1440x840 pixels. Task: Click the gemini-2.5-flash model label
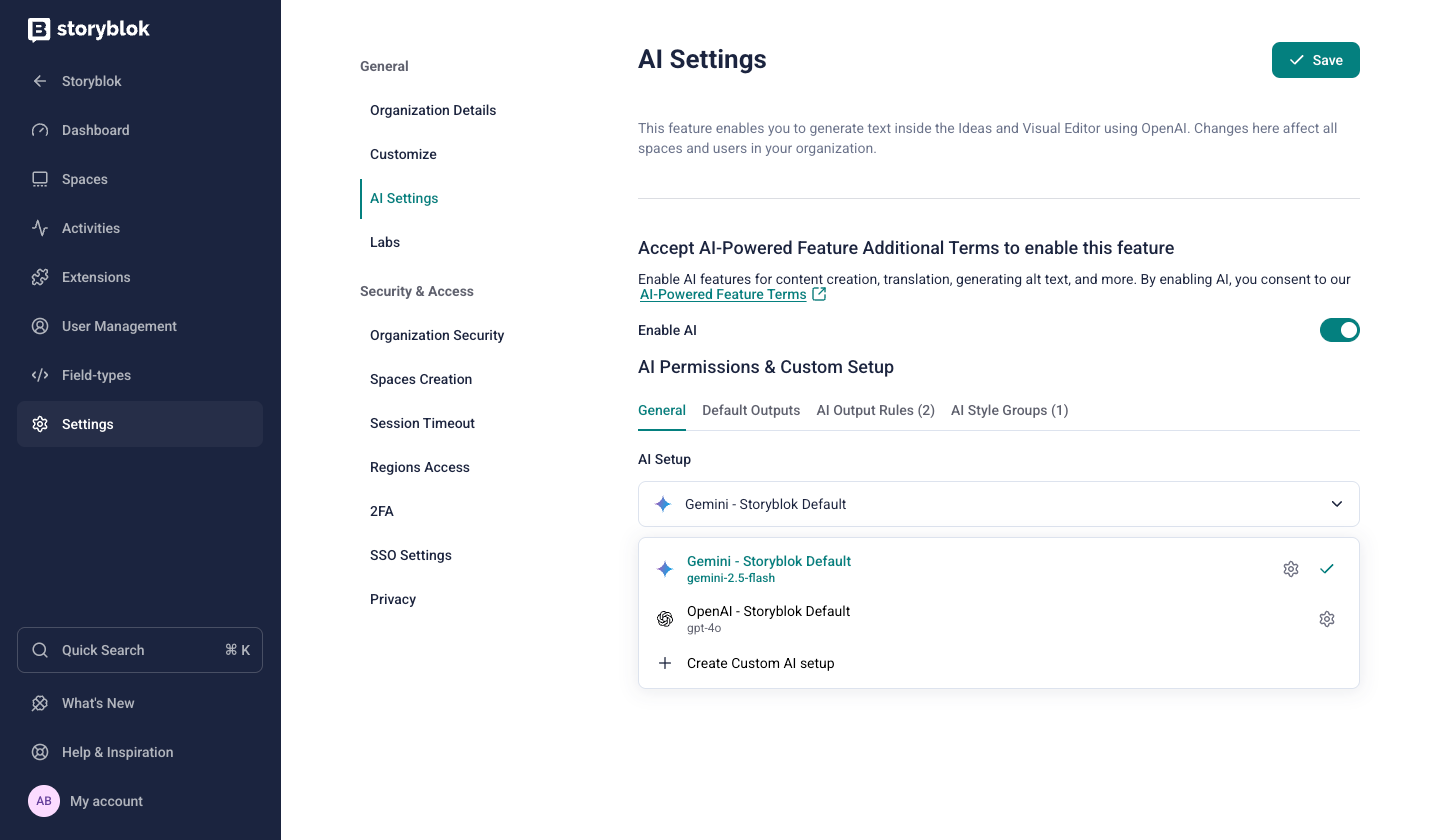(x=731, y=578)
